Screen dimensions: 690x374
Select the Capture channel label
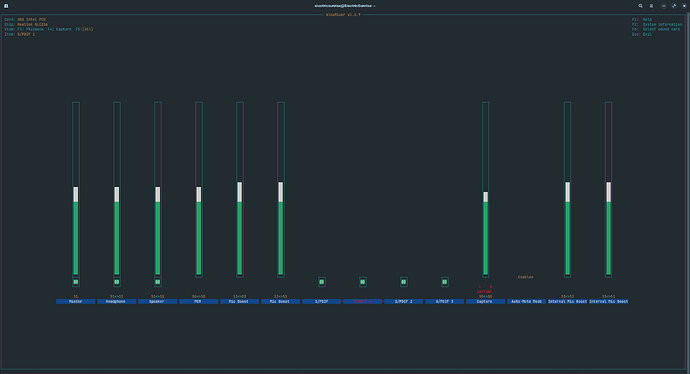click(x=485, y=301)
